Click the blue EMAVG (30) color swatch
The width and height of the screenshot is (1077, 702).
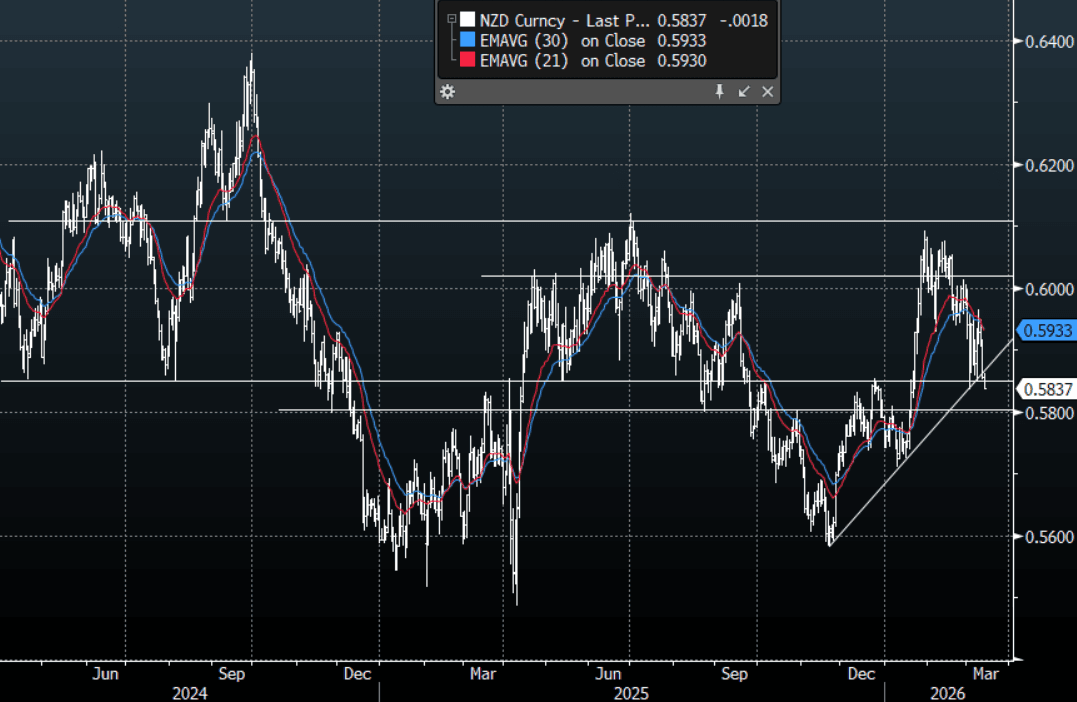pyautogui.click(x=467, y=40)
